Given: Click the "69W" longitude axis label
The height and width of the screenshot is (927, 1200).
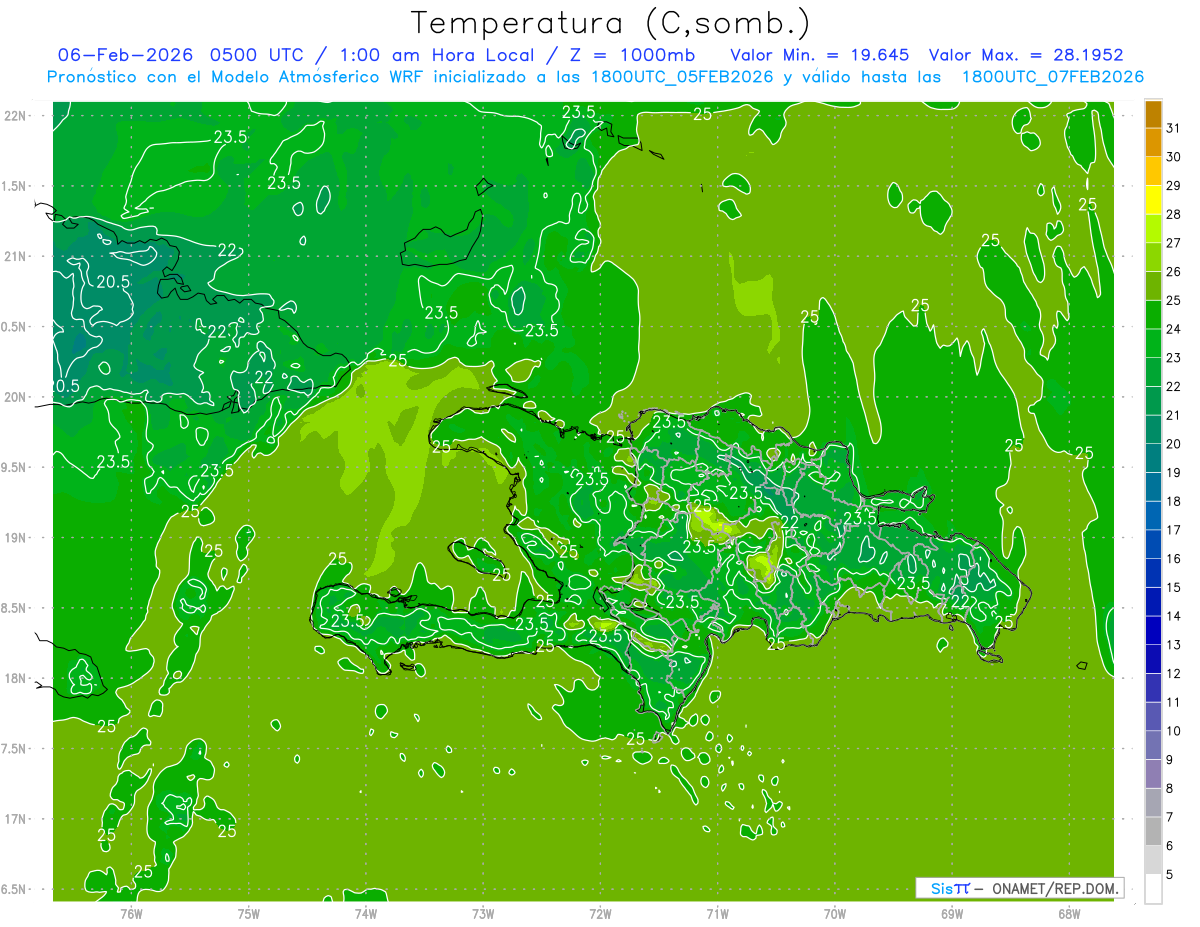Looking at the screenshot, I should coord(952,914).
